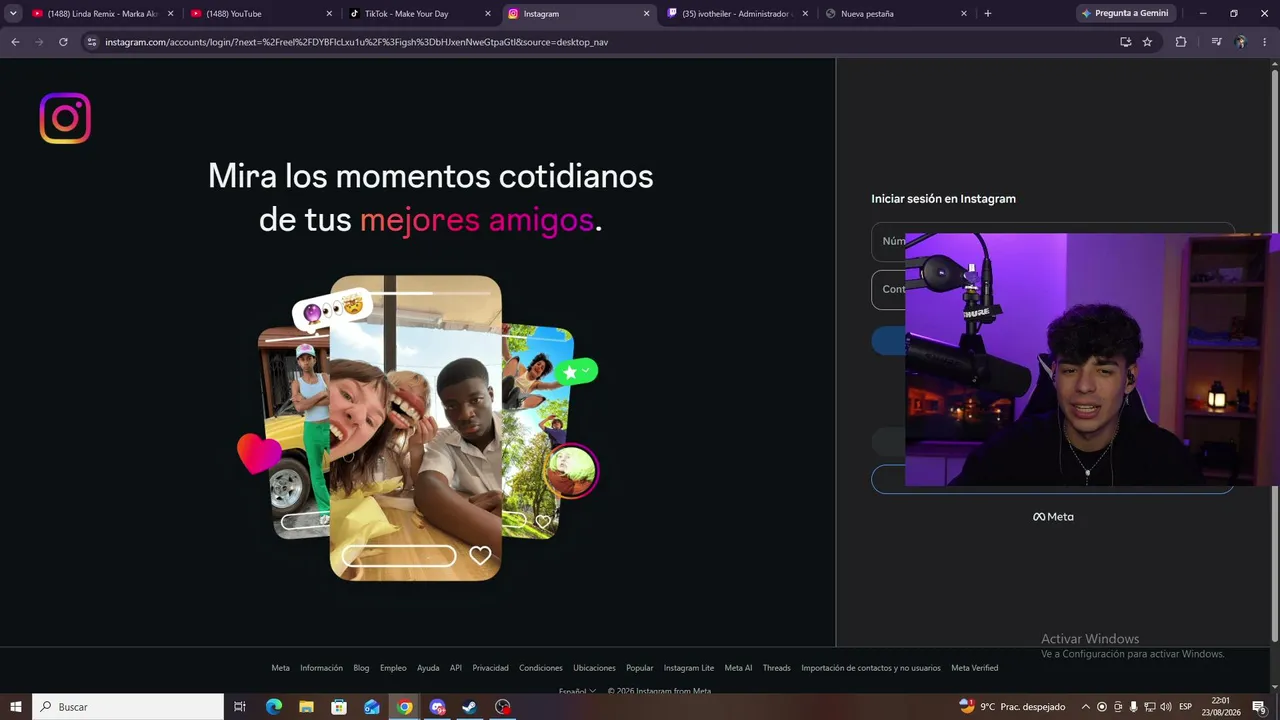Click the microphone tray icon
The width and height of the screenshot is (1280, 720).
(1134, 707)
